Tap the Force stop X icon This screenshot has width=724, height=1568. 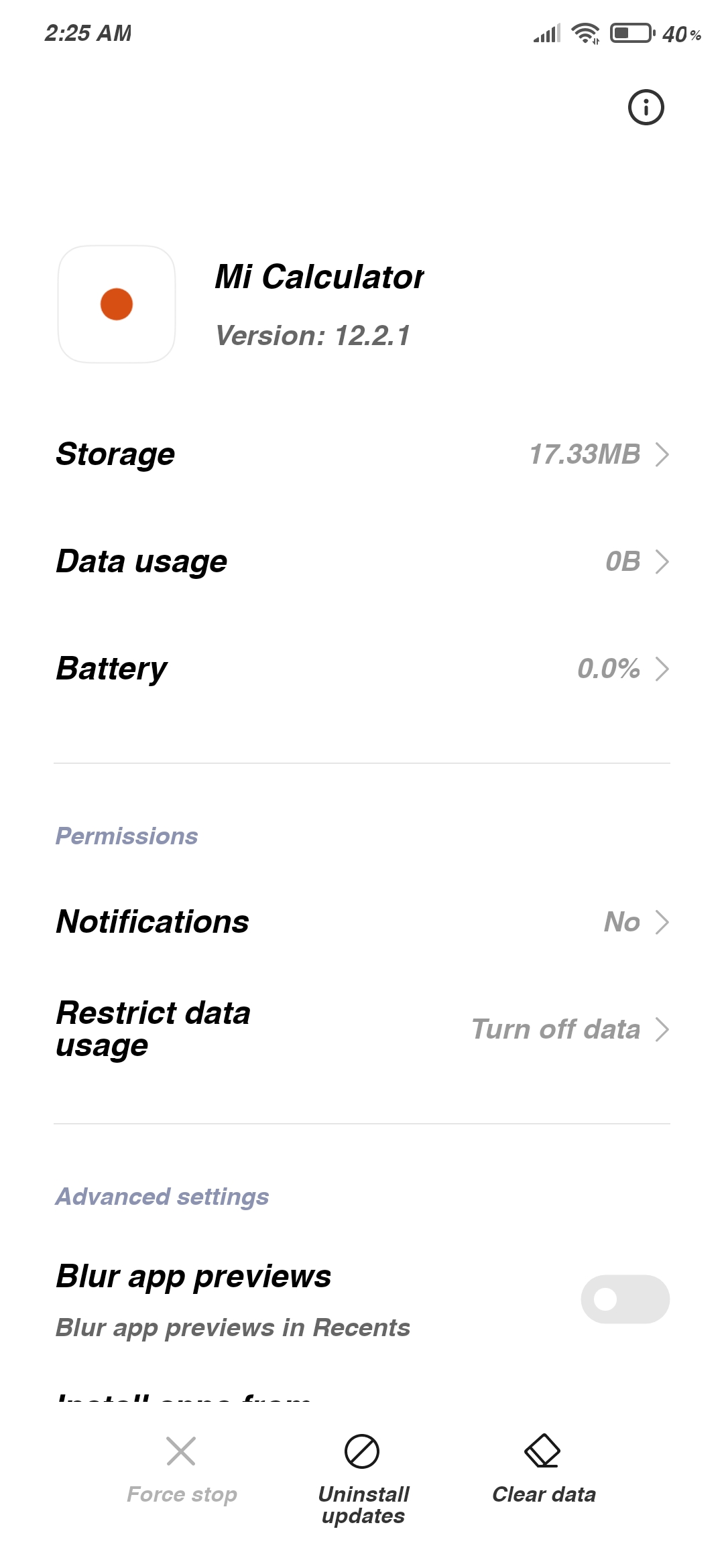point(181,1451)
